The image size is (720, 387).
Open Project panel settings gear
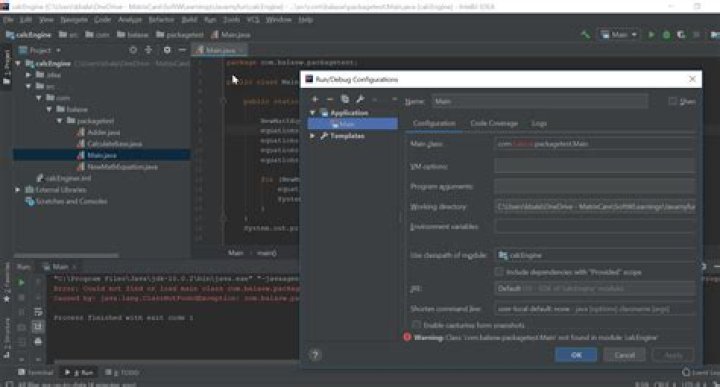167,50
